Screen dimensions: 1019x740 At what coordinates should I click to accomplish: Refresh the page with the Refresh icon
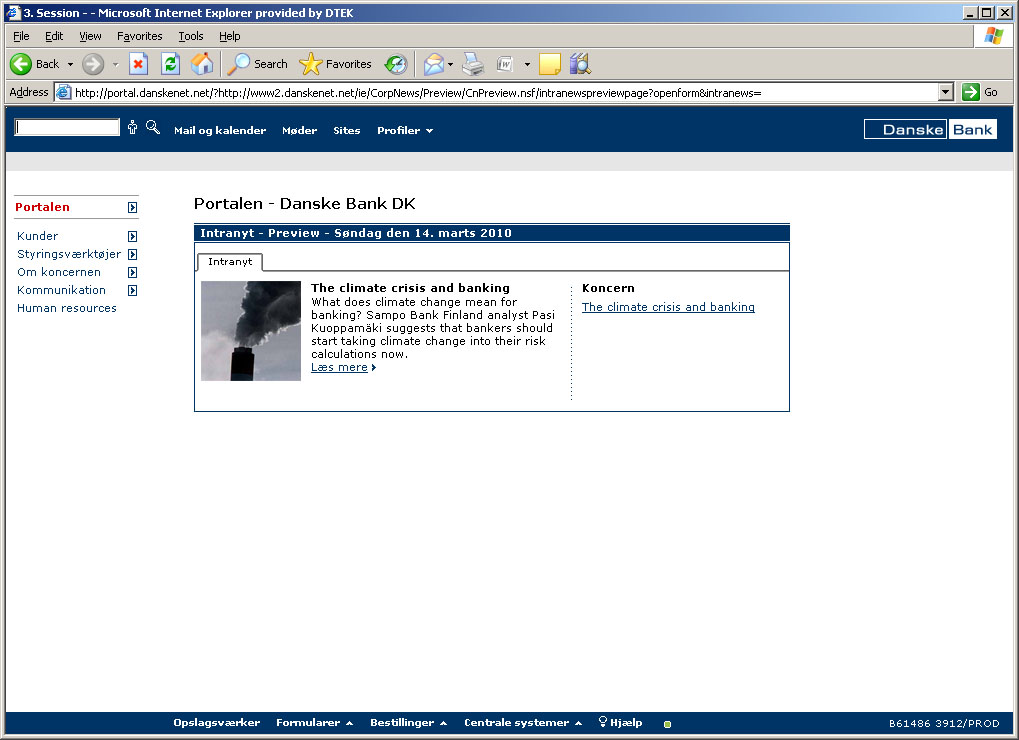point(170,64)
